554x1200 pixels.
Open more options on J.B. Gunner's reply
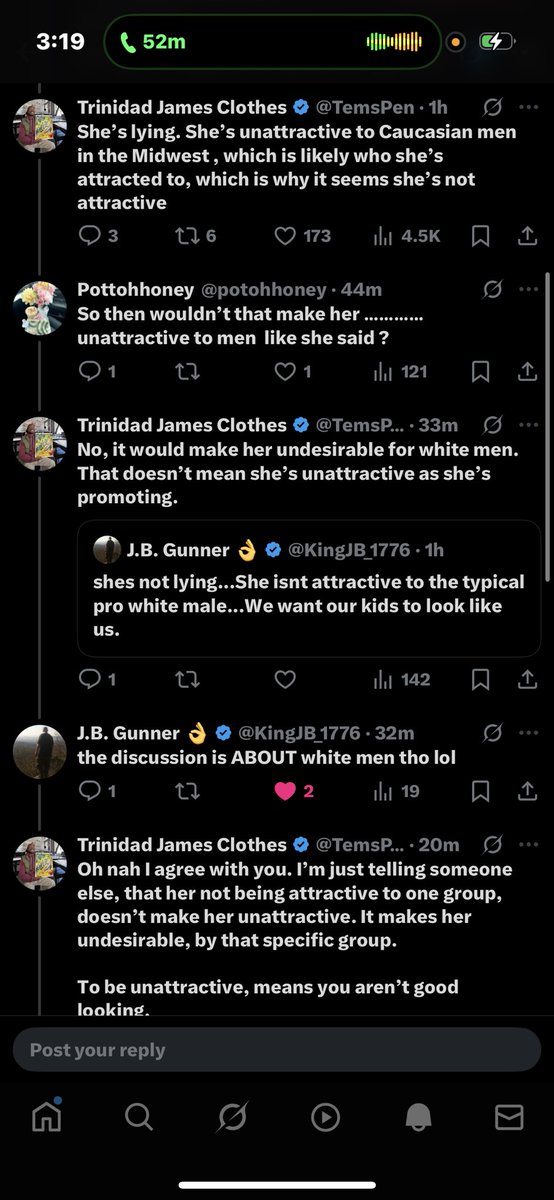tap(528, 733)
